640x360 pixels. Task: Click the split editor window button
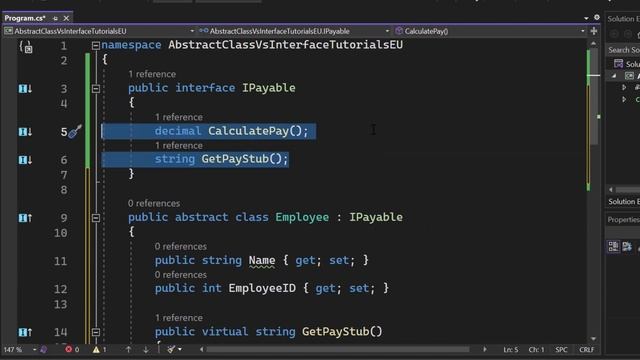coord(594,31)
